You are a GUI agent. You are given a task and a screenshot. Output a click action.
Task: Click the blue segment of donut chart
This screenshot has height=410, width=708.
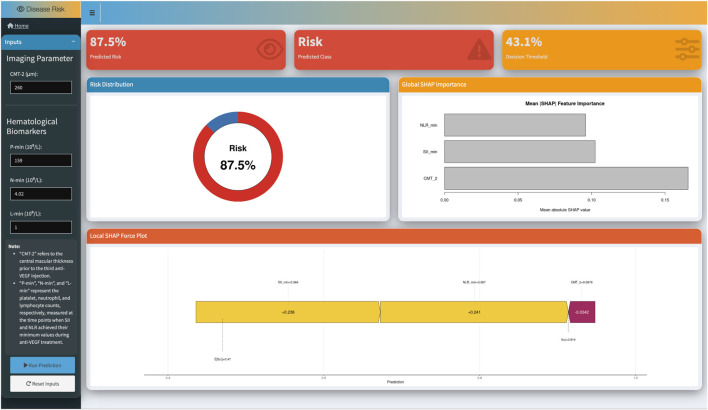click(x=224, y=120)
